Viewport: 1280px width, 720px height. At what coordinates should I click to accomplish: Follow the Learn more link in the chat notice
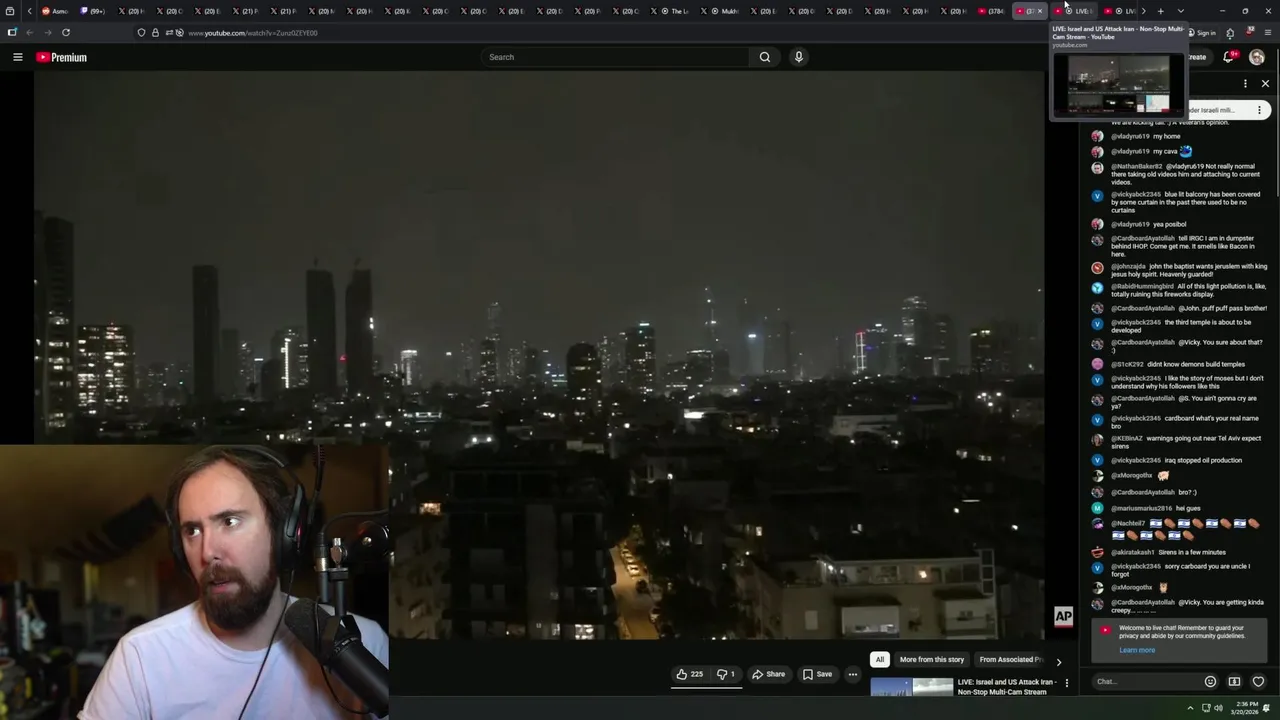(1137, 650)
